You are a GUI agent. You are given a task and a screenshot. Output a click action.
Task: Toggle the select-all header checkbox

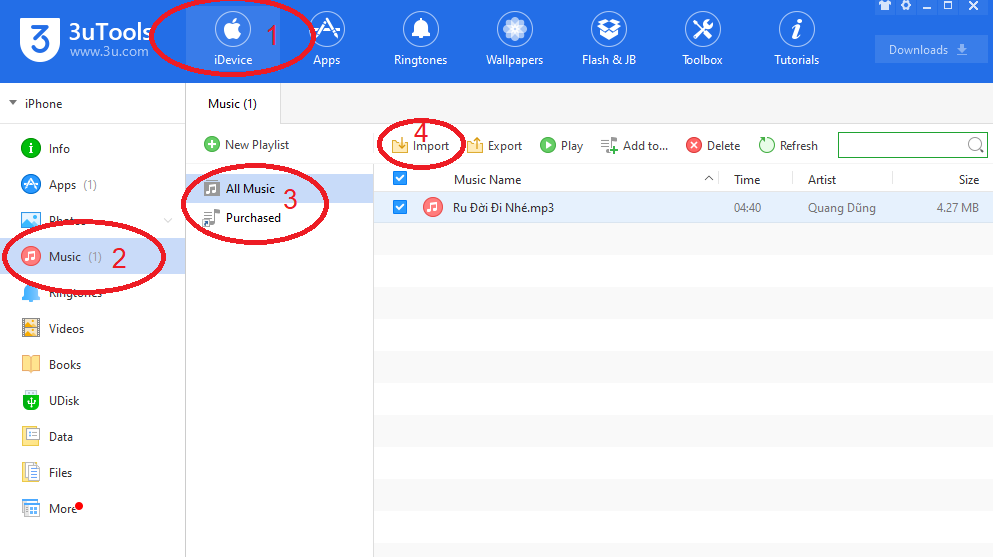pyautogui.click(x=400, y=178)
